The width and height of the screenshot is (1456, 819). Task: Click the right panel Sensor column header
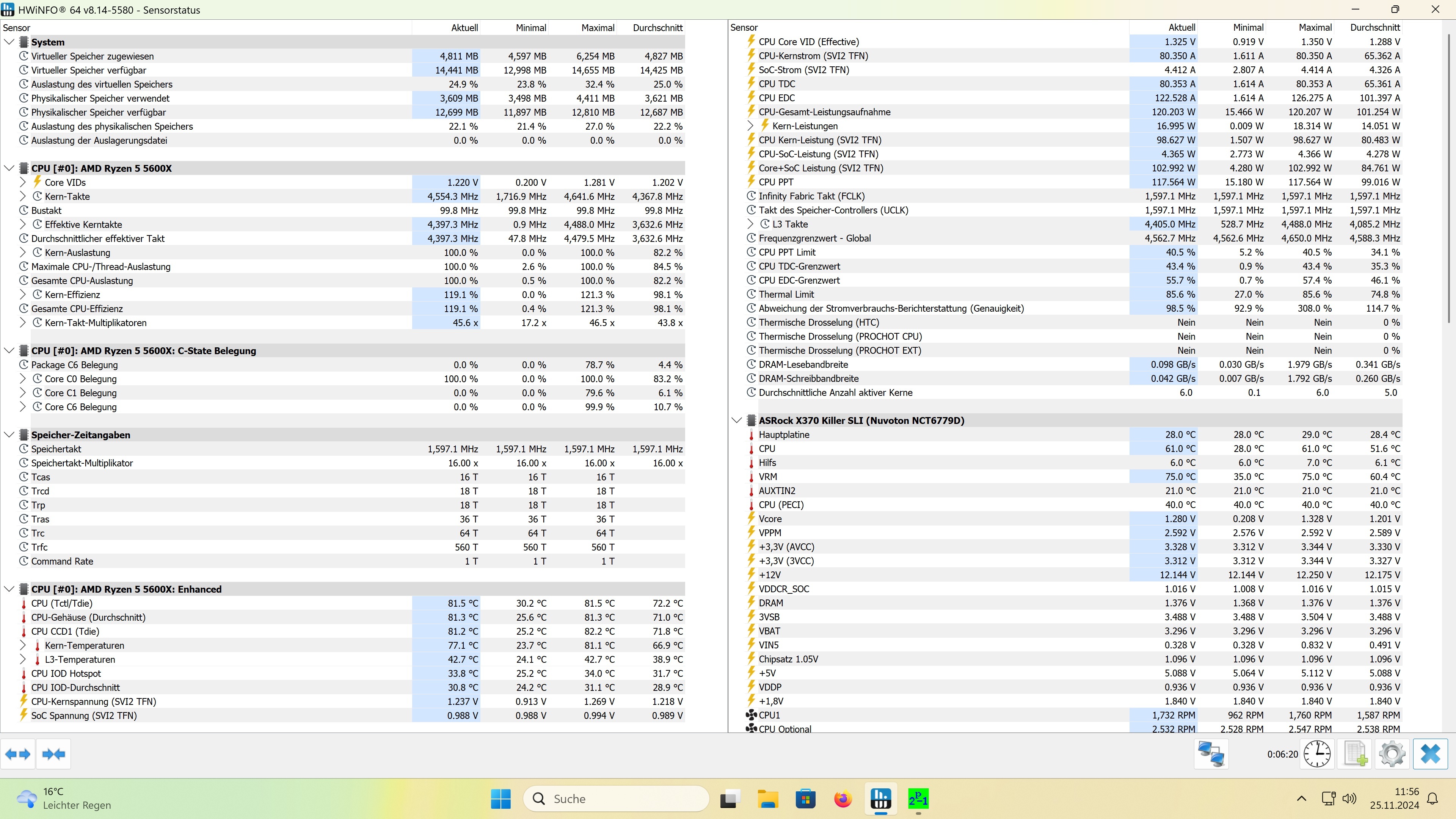tap(929, 27)
